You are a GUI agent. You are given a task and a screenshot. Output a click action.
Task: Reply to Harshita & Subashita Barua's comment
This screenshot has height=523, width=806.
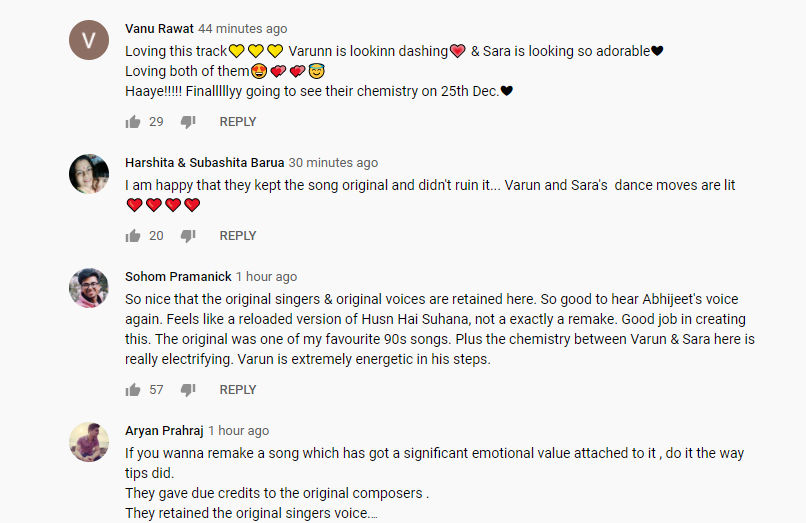238,236
